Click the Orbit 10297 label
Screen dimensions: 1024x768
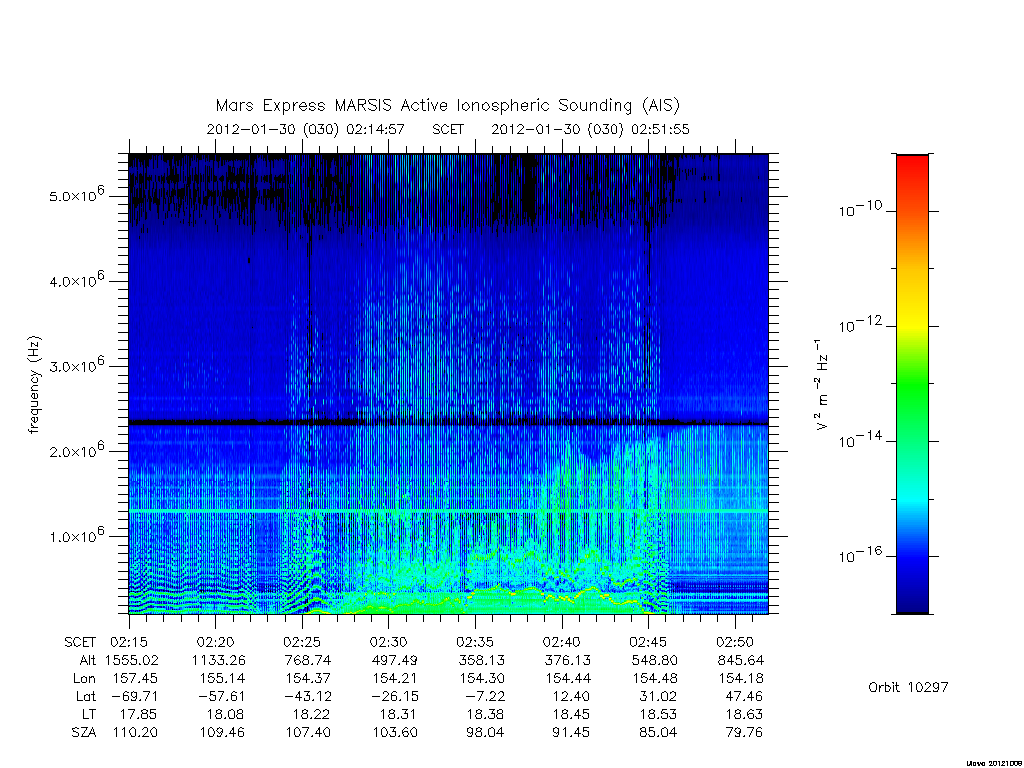pyautogui.click(x=908, y=687)
